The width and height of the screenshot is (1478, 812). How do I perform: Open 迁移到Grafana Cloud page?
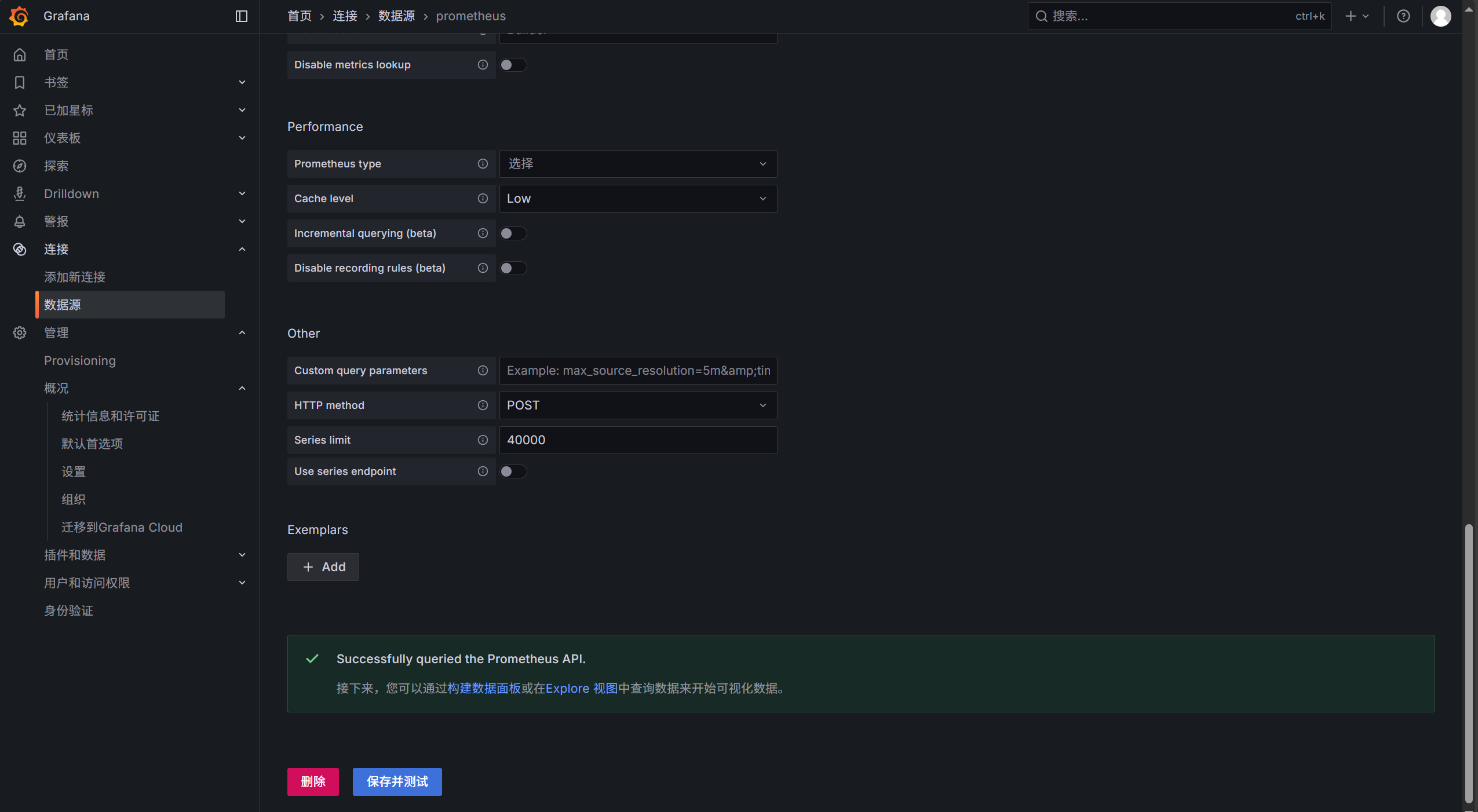tap(122, 527)
